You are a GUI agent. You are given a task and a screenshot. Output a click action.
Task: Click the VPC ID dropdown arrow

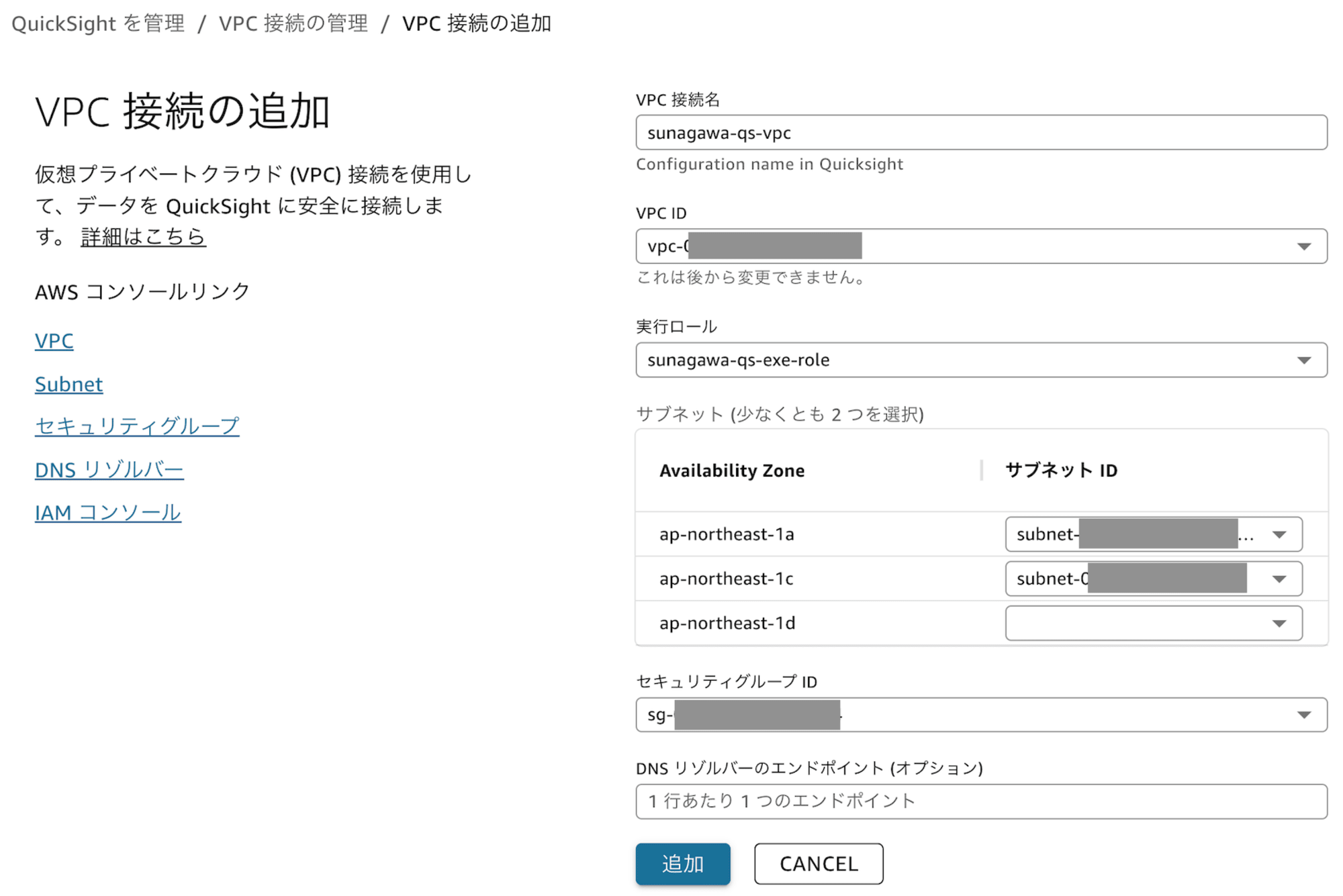[x=1303, y=247]
